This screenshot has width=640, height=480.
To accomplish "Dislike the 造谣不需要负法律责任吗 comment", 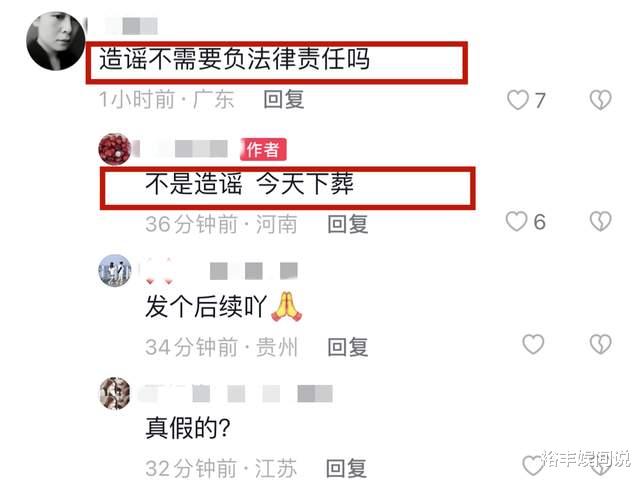I will tap(600, 100).
